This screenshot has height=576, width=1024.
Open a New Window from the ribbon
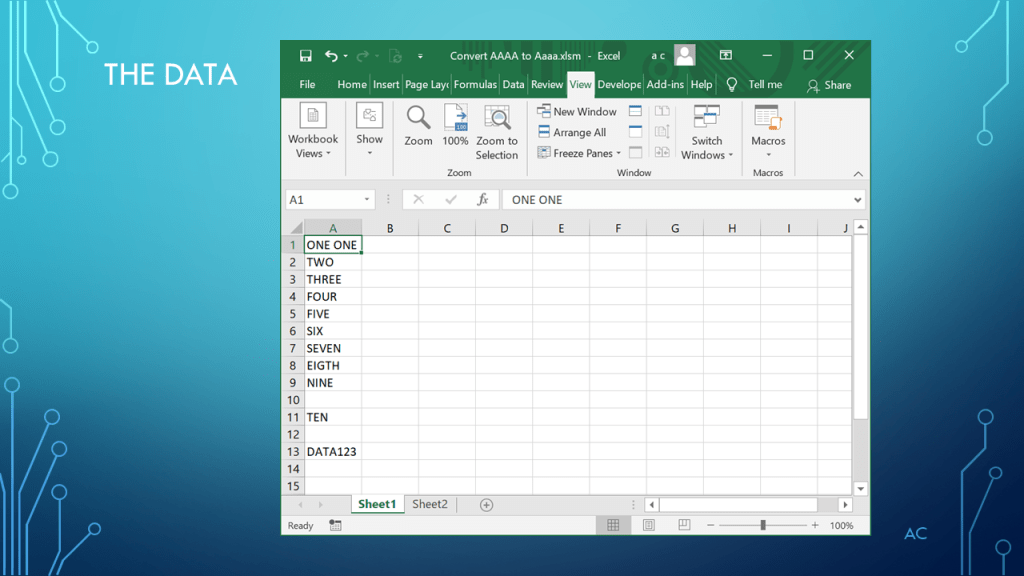(577, 112)
